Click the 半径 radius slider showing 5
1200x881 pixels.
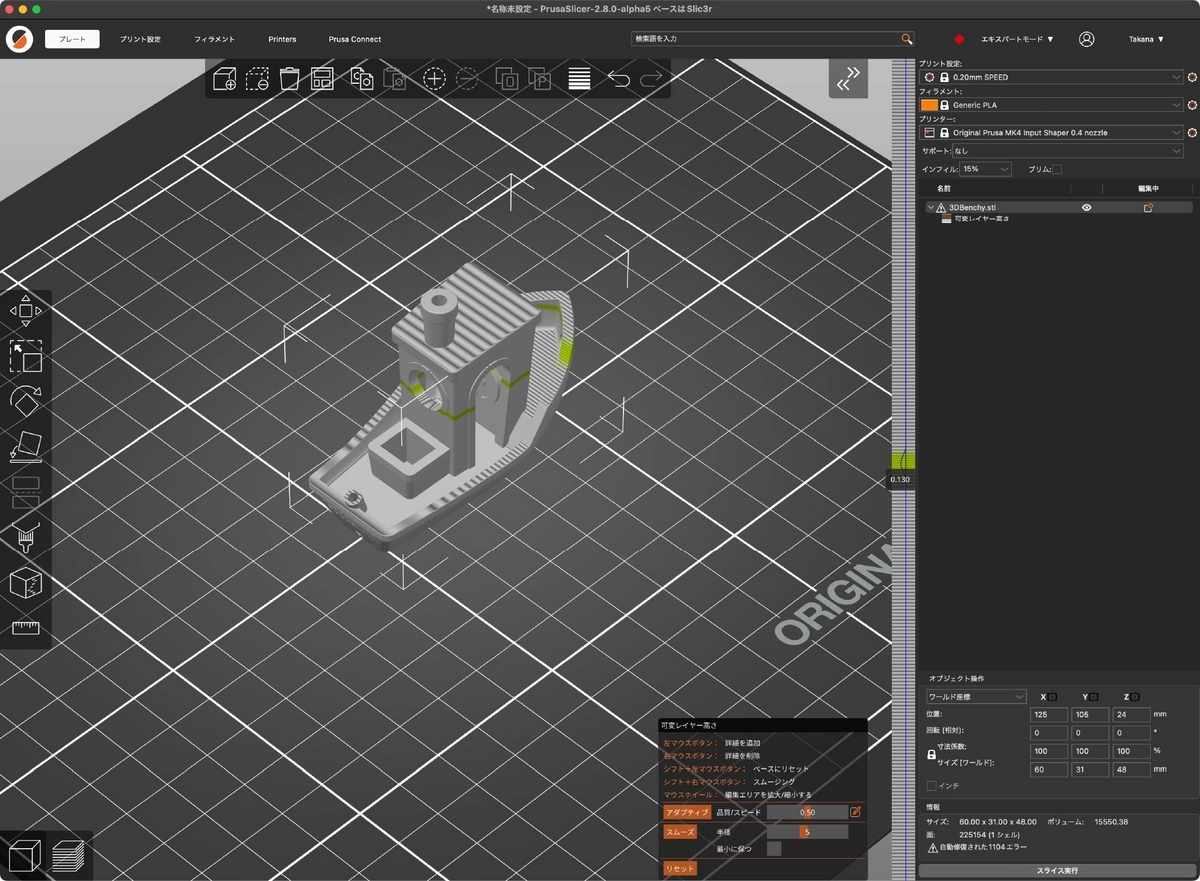pos(807,831)
